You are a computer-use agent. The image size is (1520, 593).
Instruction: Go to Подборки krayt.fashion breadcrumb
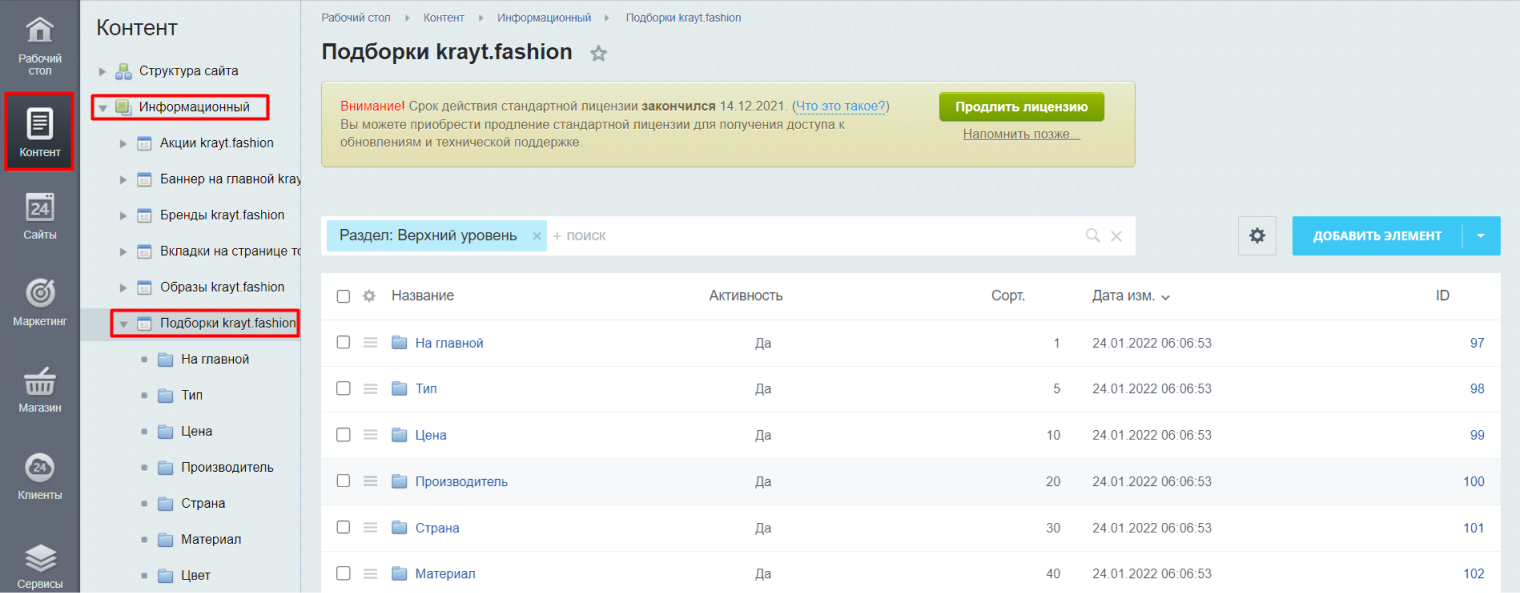683,18
